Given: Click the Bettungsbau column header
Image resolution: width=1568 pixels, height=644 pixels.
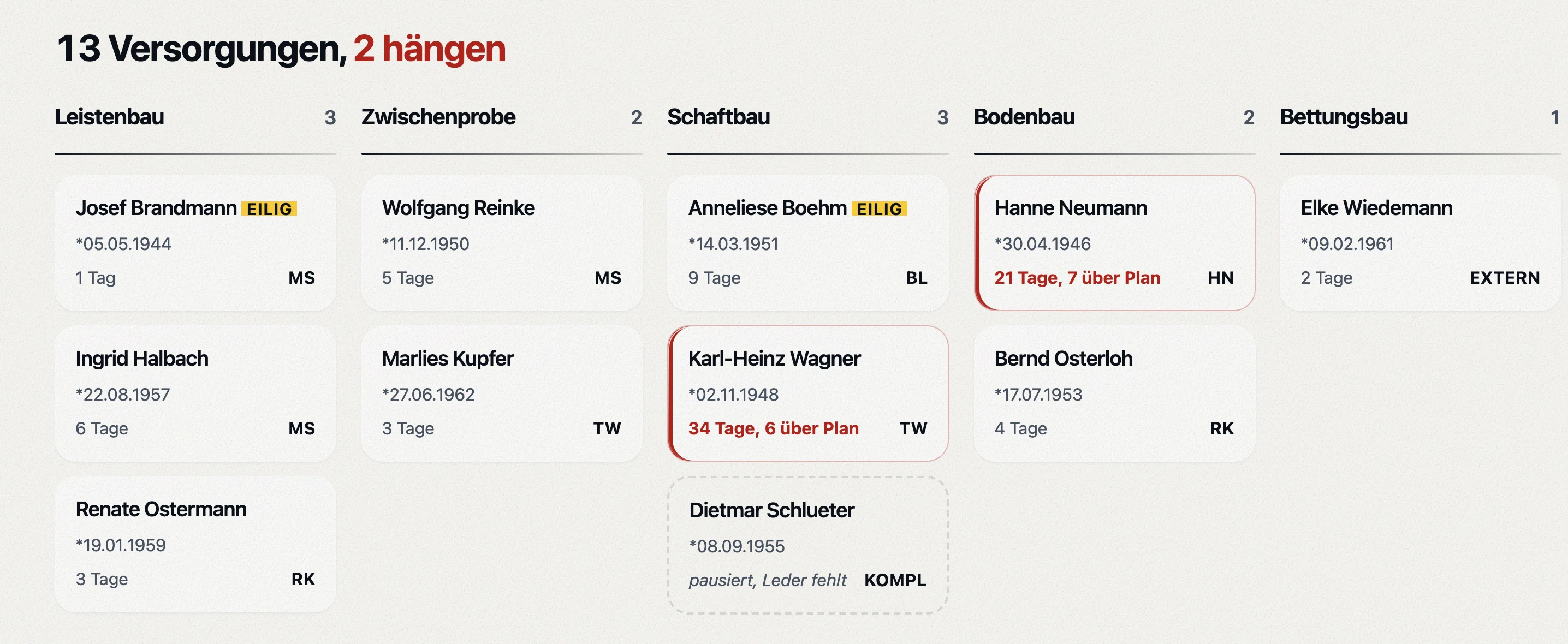Looking at the screenshot, I should pos(1344,117).
